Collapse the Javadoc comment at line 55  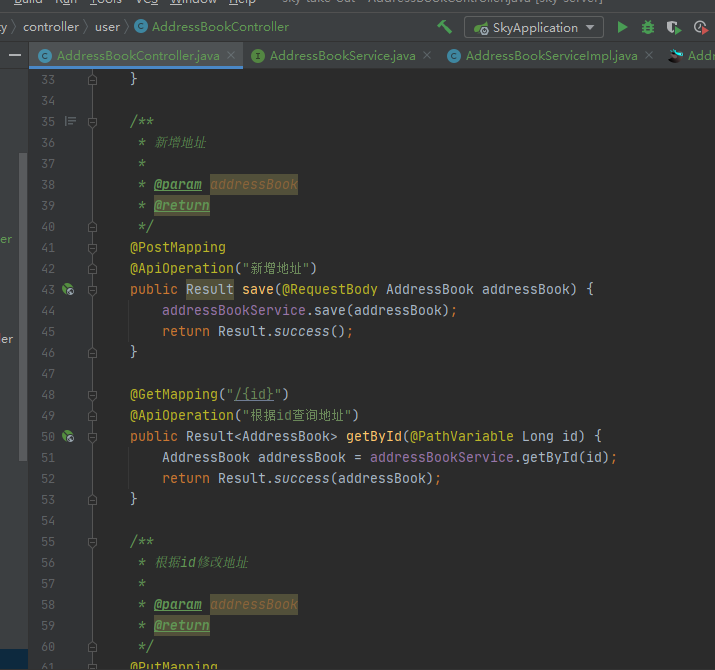(x=92, y=542)
